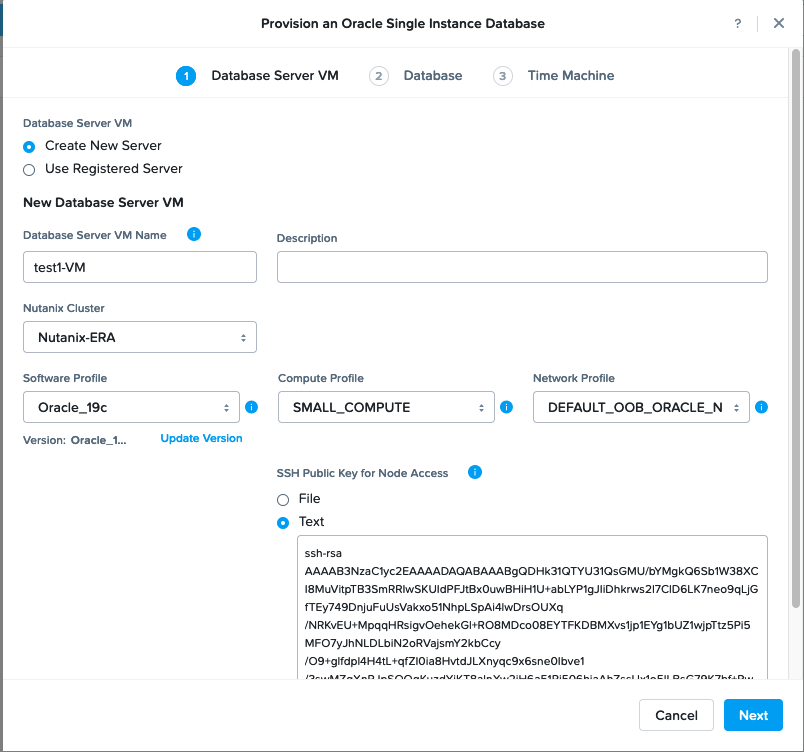Viewport: 804px width, 752px height.
Task: Click the Database Server VM Name field
Action: point(140,267)
